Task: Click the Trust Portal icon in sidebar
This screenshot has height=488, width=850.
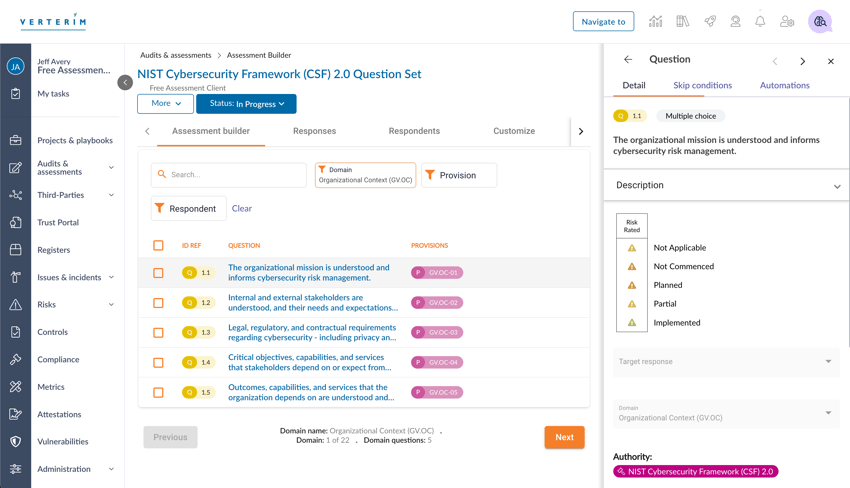Action: [x=15, y=222]
